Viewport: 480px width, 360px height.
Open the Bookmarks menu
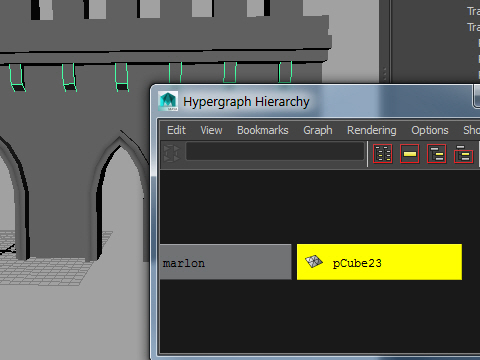click(263, 130)
